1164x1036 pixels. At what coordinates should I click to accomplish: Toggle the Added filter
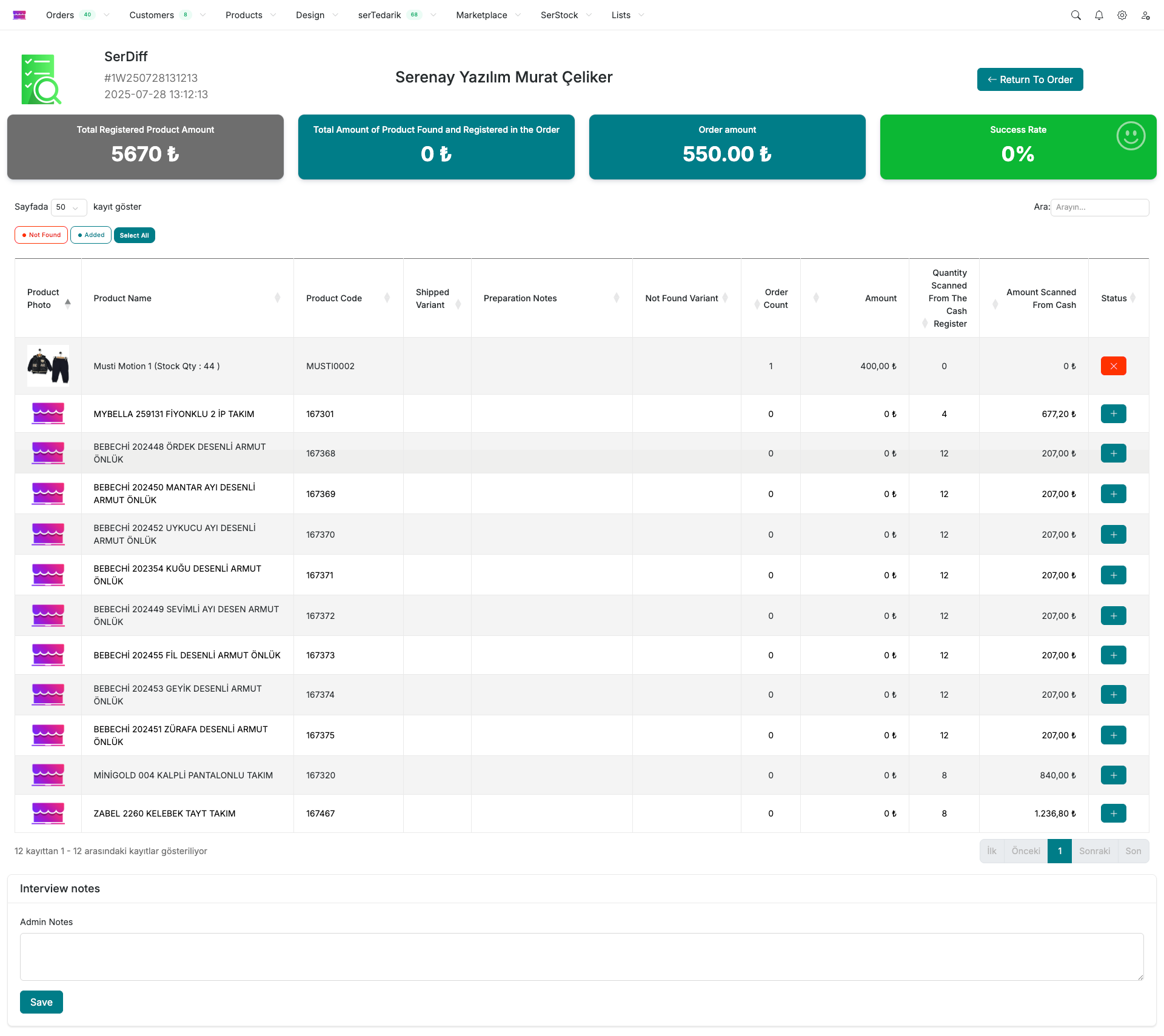click(91, 235)
